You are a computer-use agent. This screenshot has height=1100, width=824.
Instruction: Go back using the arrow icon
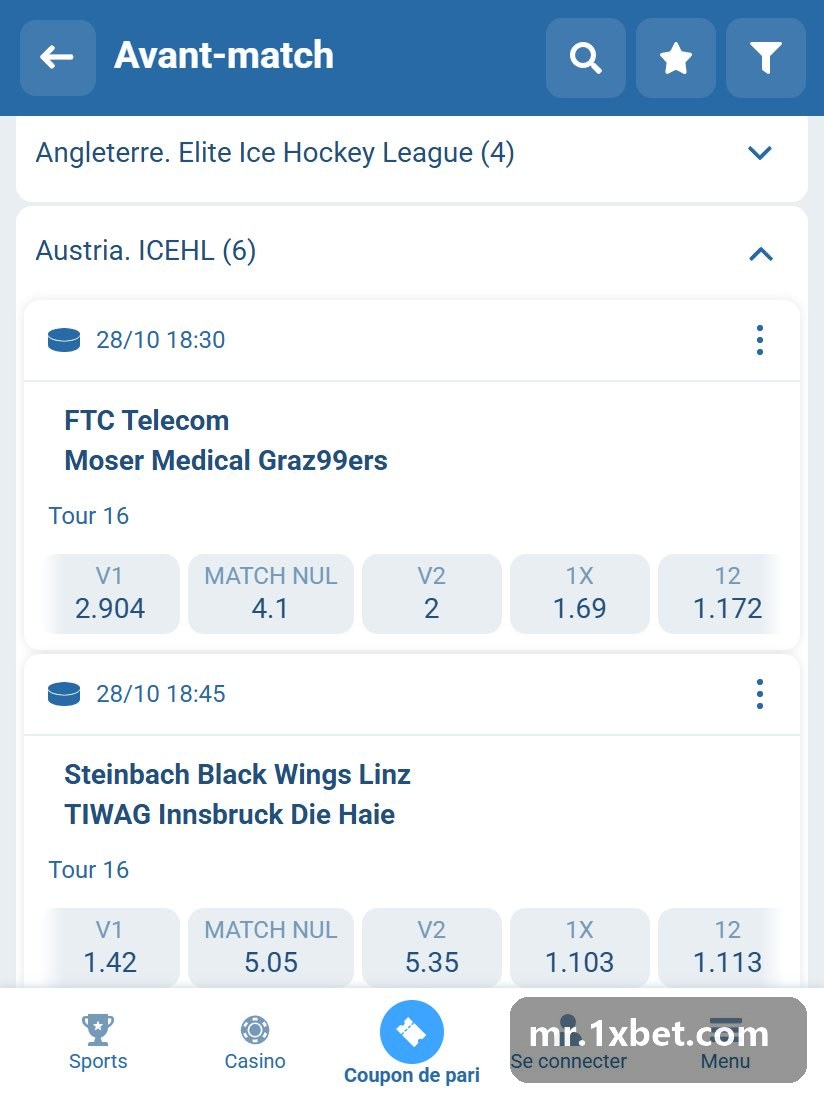[x=58, y=57]
